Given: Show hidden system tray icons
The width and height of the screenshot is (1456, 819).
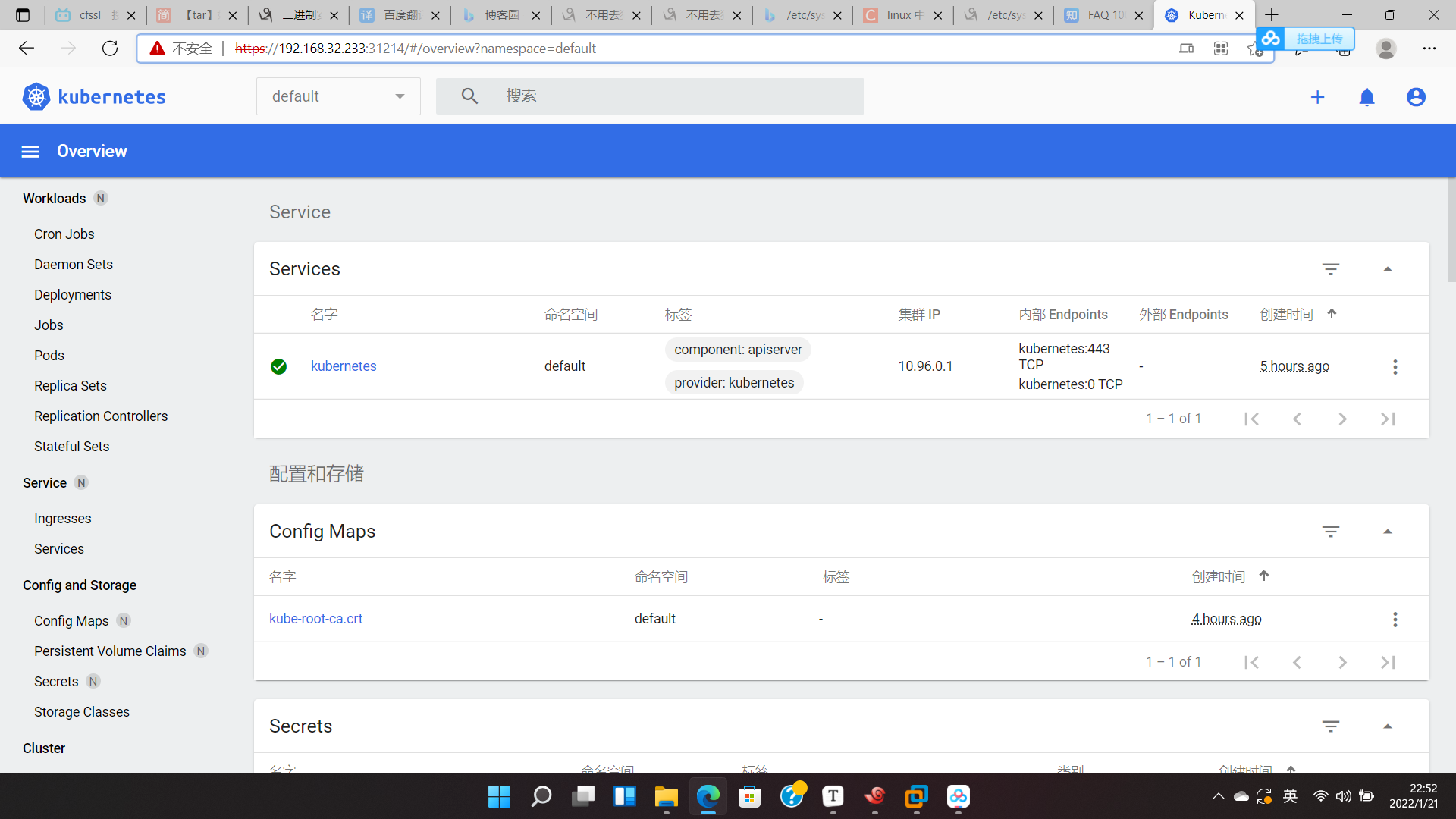Looking at the screenshot, I should [x=1218, y=796].
